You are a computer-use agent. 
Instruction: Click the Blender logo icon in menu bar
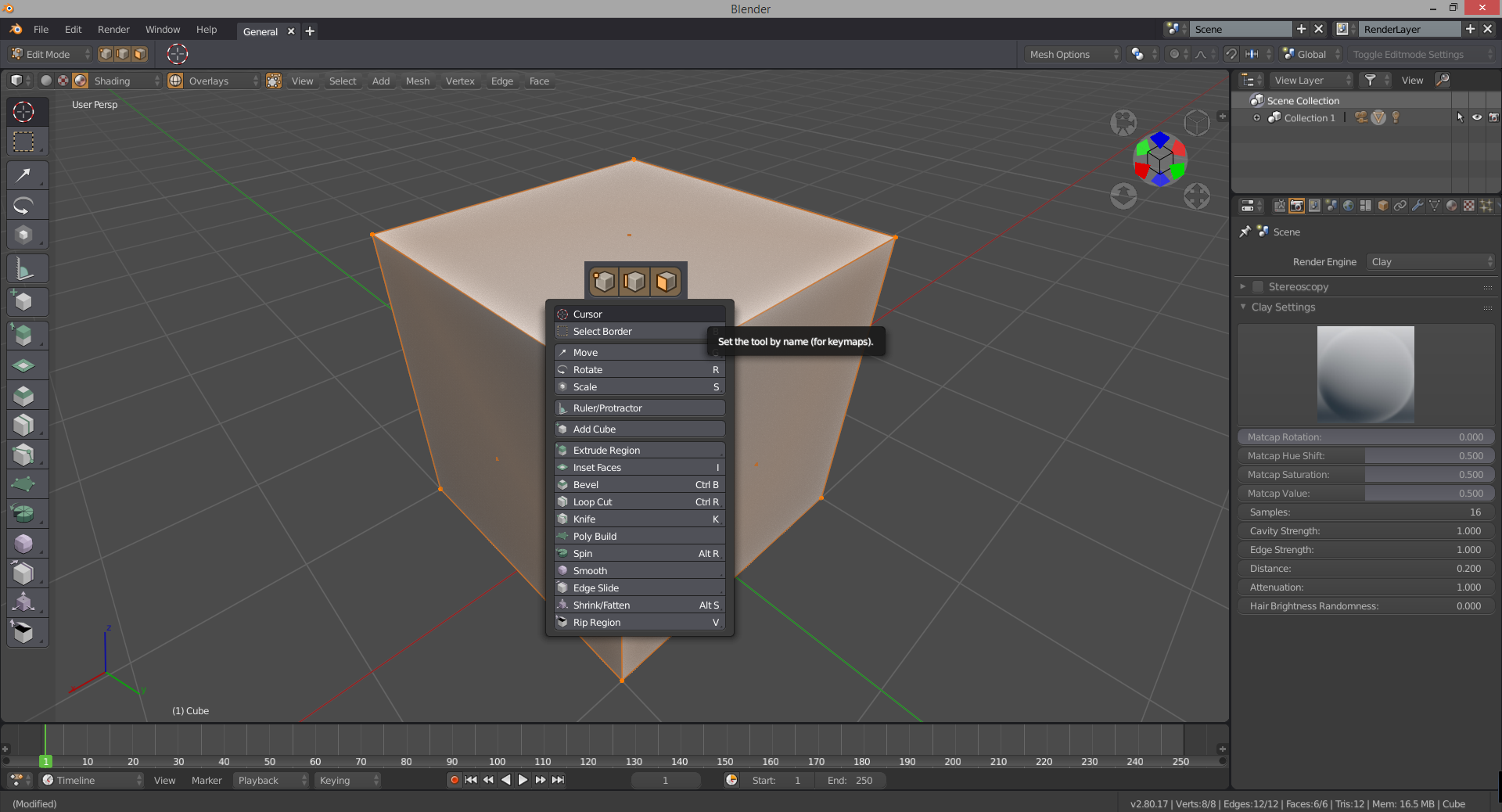coord(16,29)
